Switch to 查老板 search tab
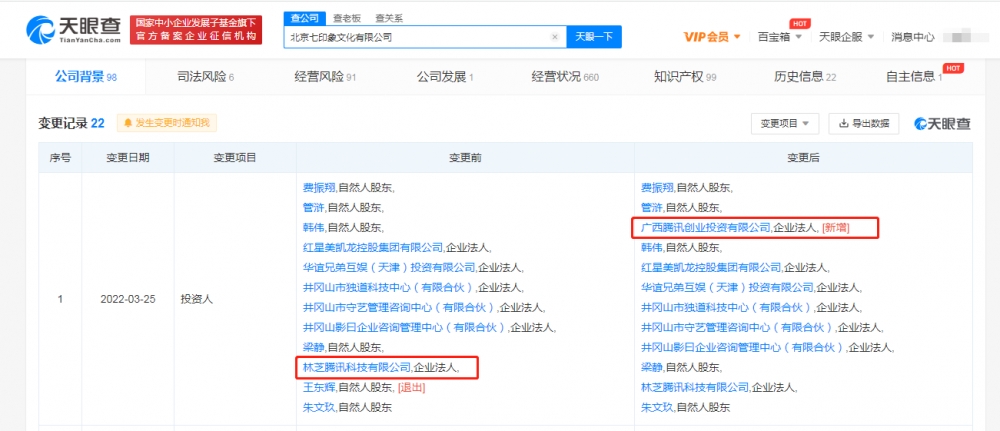The image size is (1000, 431). 346,18
